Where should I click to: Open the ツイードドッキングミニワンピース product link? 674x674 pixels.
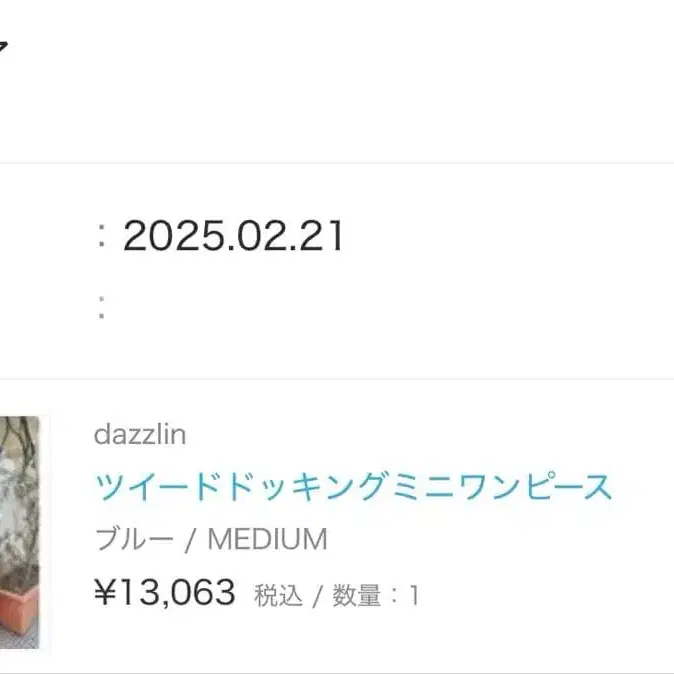click(x=352, y=487)
